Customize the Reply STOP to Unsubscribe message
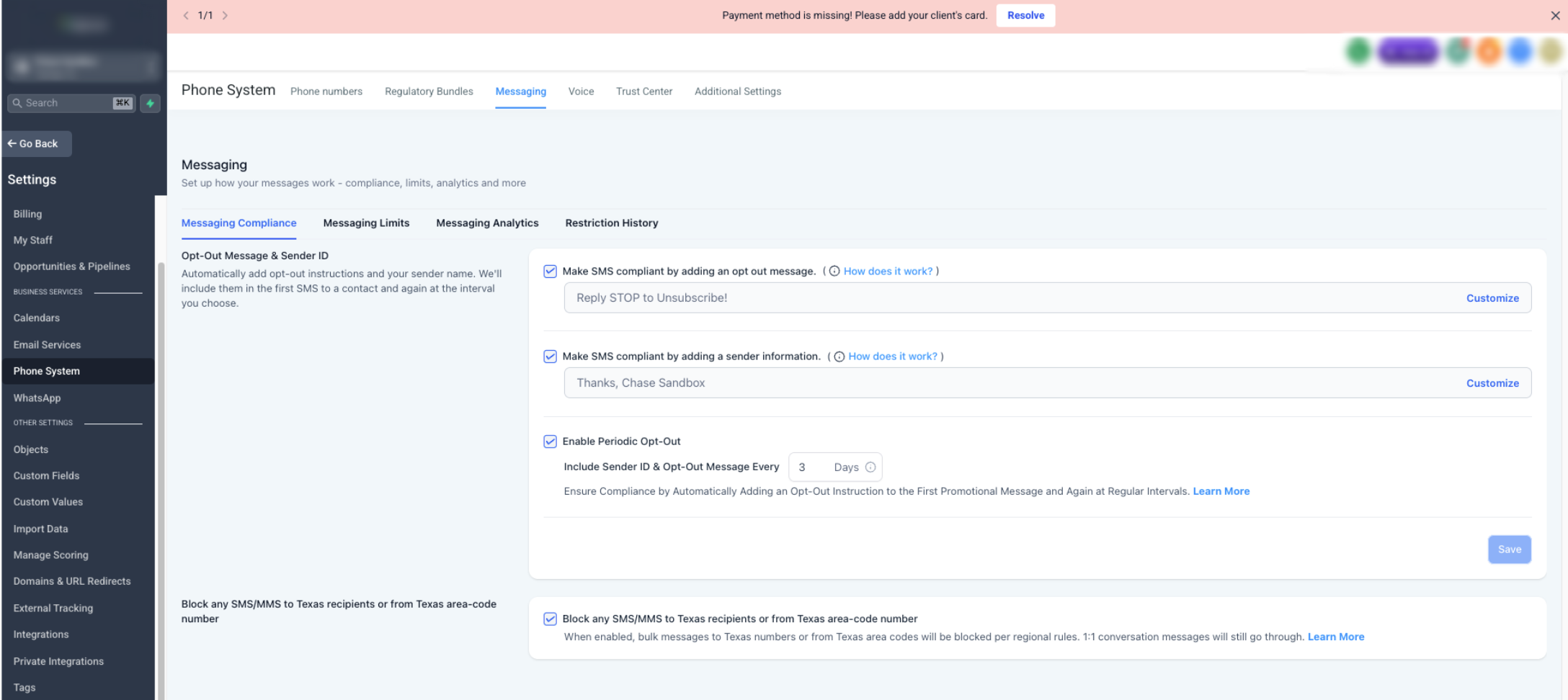This screenshot has height=700, width=1568. 1492,298
